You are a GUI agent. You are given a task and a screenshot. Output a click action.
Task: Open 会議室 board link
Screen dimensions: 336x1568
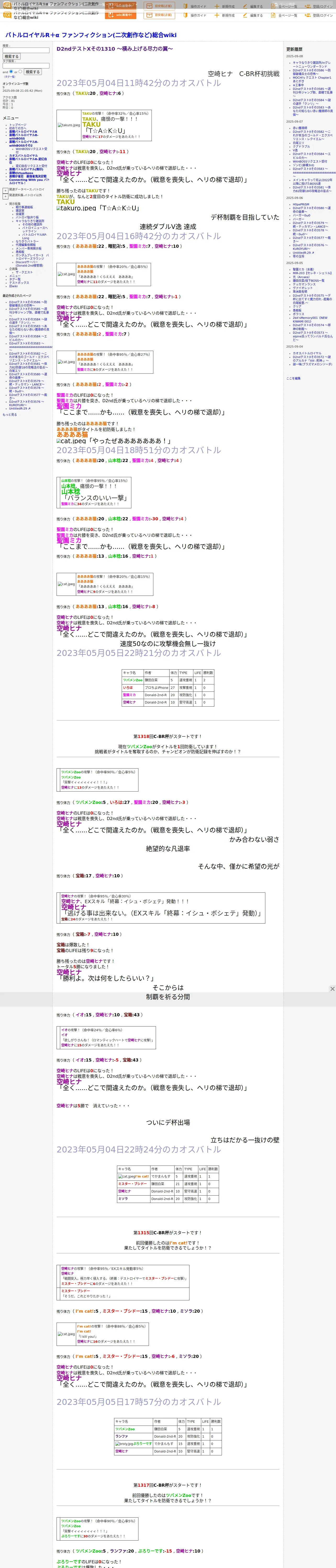point(20,214)
